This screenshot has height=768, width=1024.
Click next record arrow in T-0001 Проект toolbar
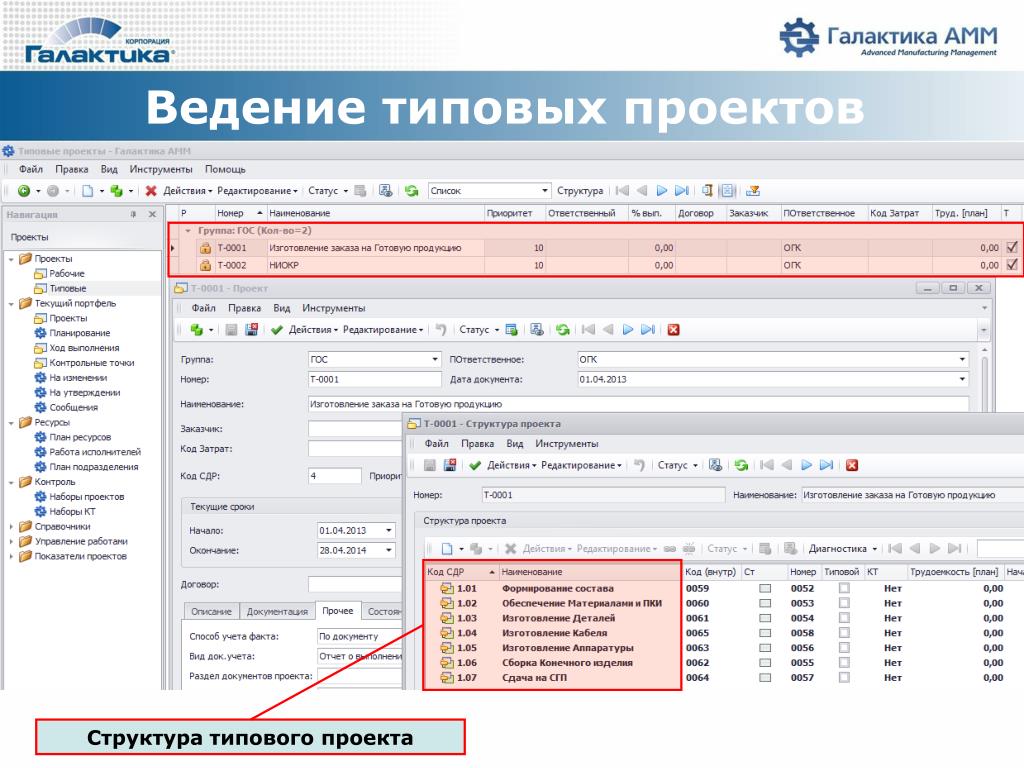[x=628, y=330]
